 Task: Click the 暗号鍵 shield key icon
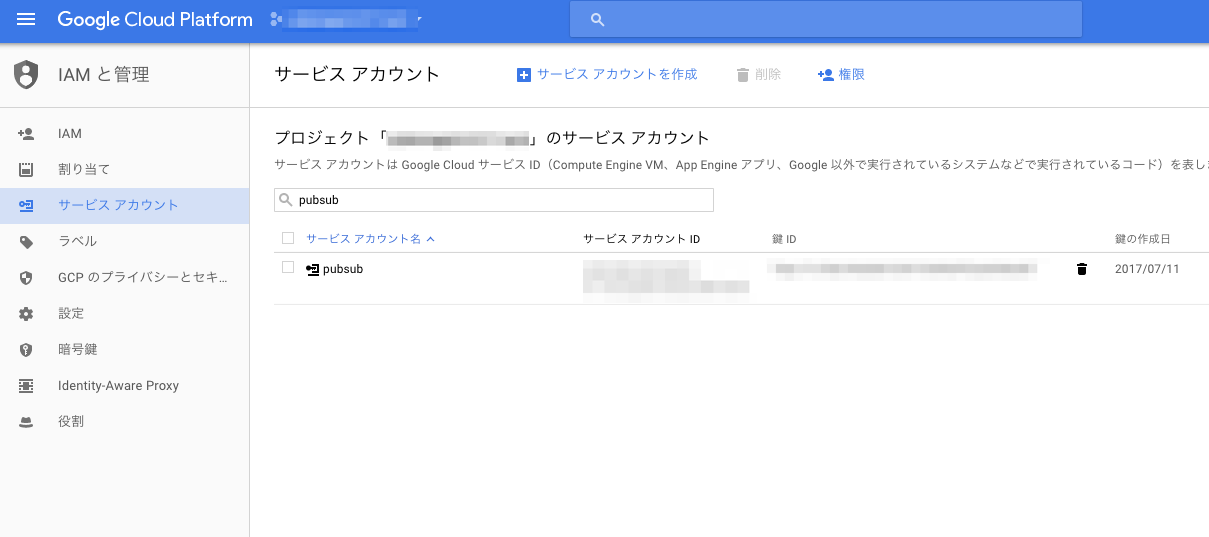click(x=26, y=350)
